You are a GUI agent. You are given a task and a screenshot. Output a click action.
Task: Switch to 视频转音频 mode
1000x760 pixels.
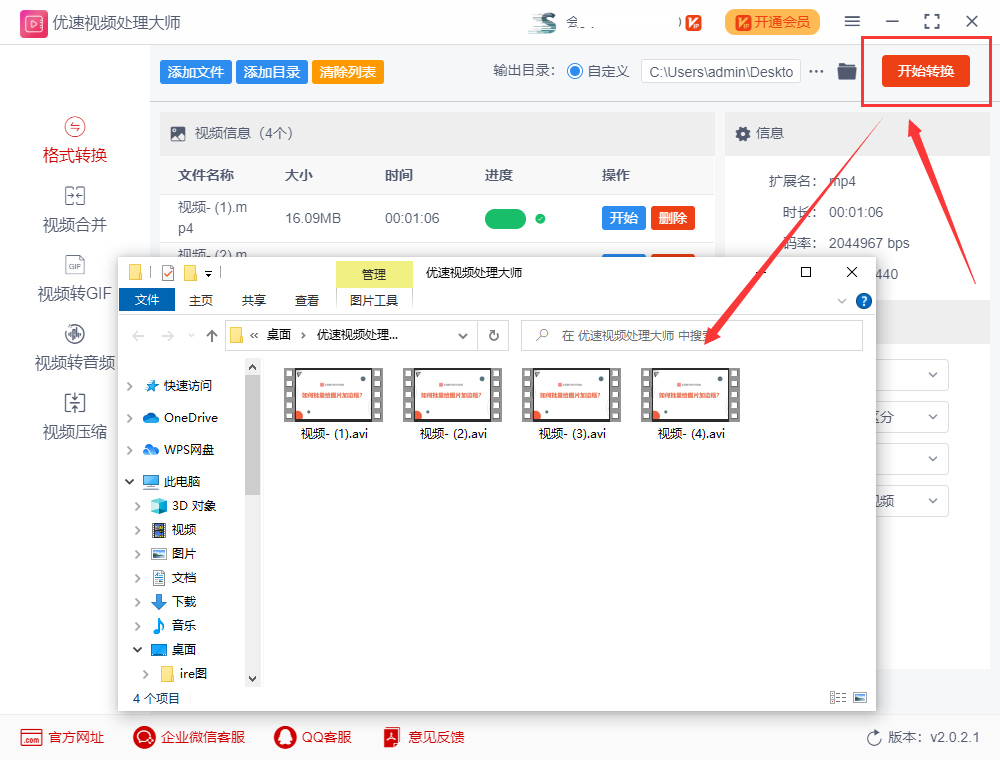[75, 347]
